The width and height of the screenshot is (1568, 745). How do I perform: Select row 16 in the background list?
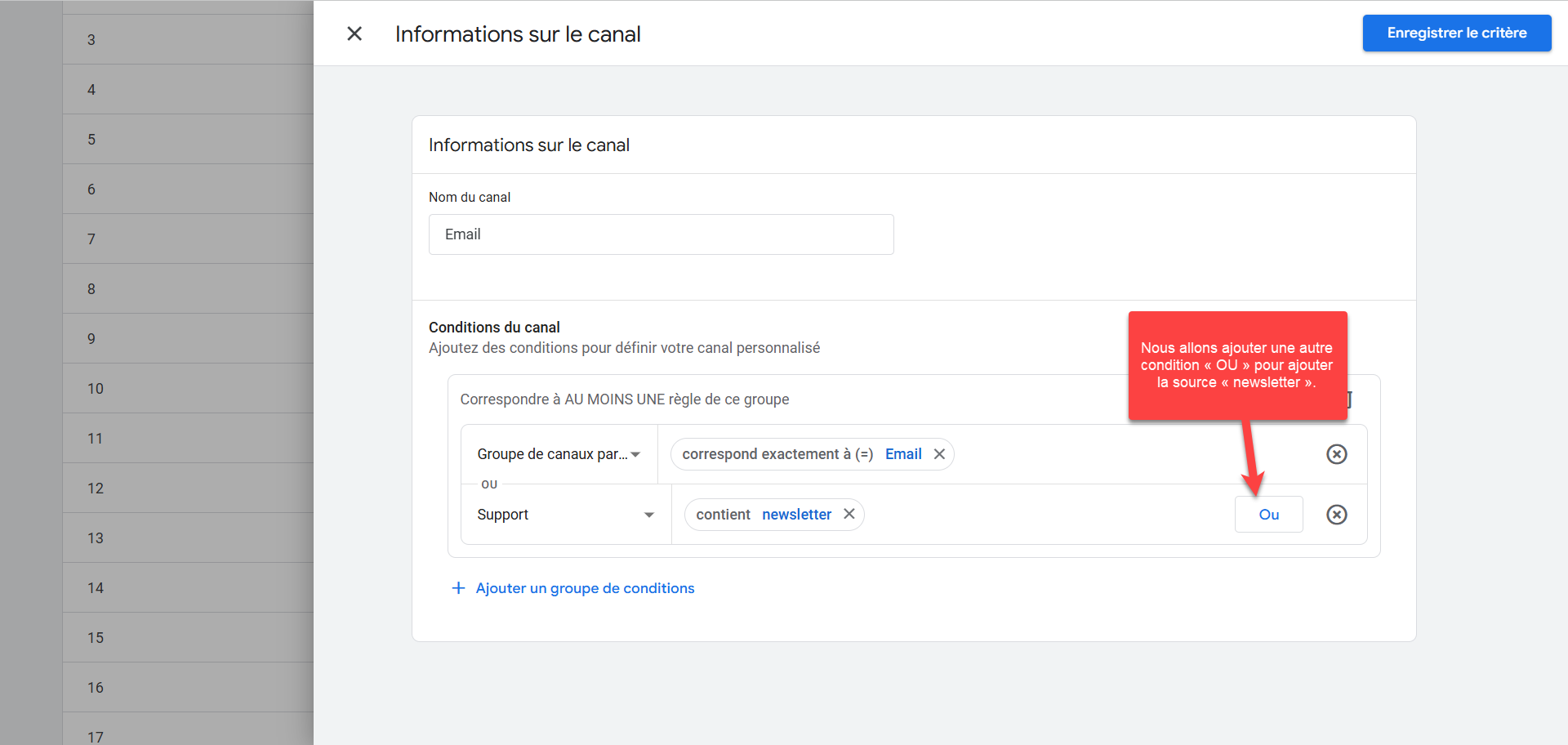click(188, 688)
